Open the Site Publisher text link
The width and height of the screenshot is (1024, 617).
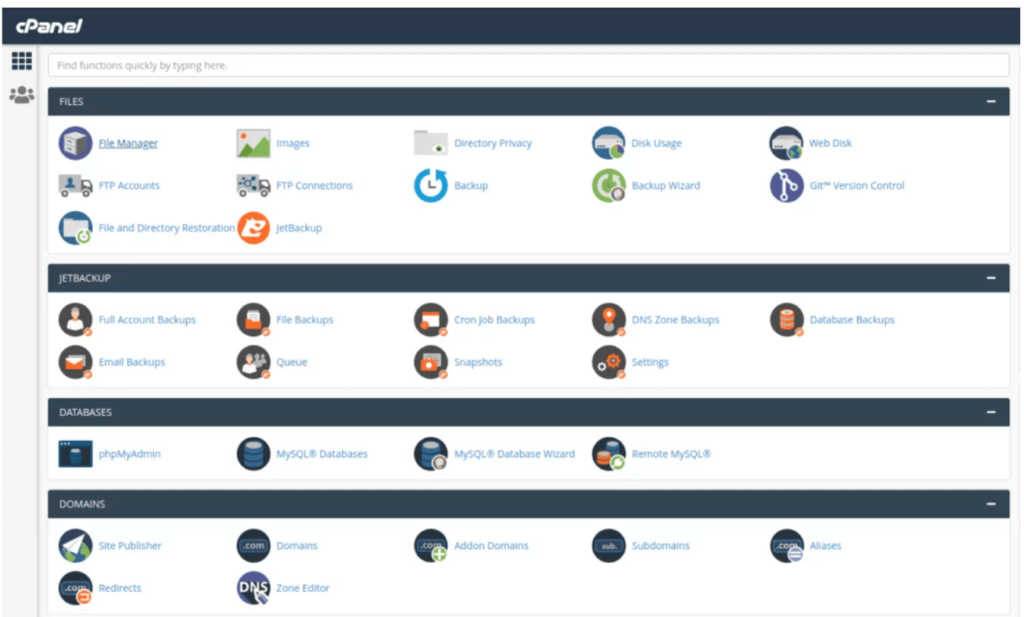click(x=130, y=546)
